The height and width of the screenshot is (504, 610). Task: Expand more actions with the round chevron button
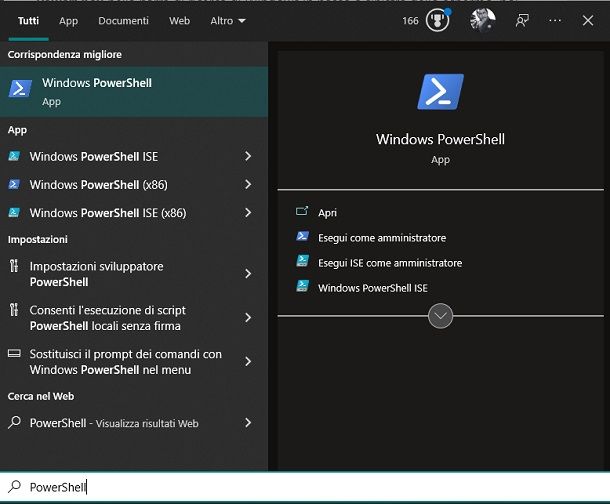pyautogui.click(x=440, y=316)
